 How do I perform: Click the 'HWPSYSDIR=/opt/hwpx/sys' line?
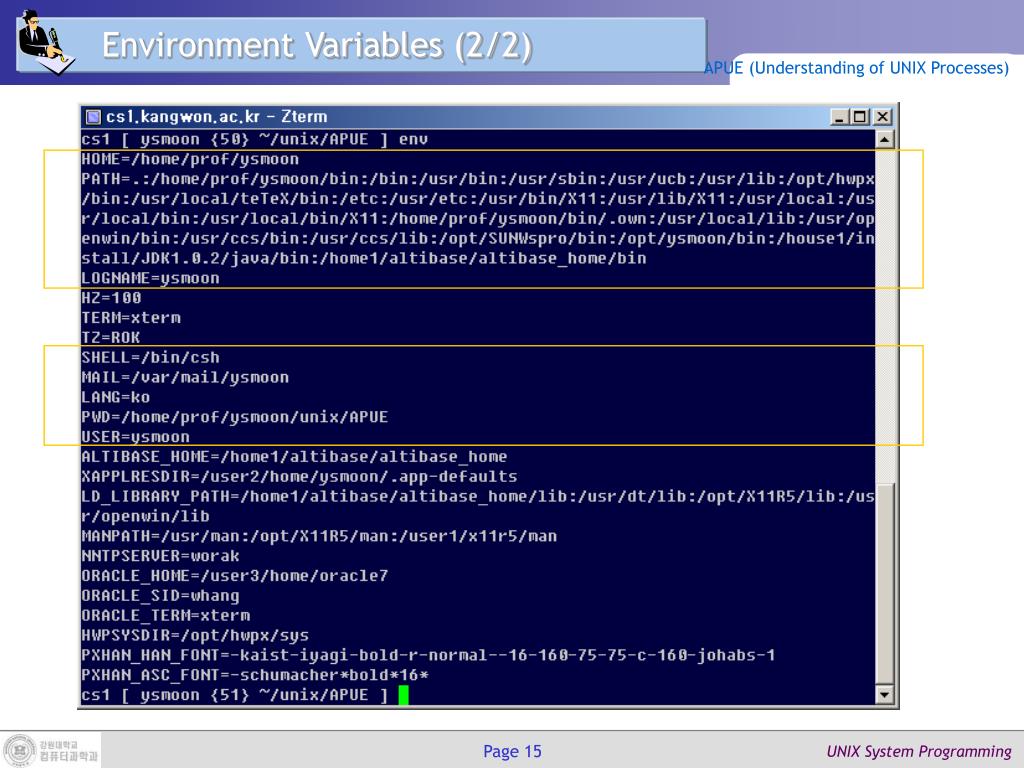click(x=195, y=635)
